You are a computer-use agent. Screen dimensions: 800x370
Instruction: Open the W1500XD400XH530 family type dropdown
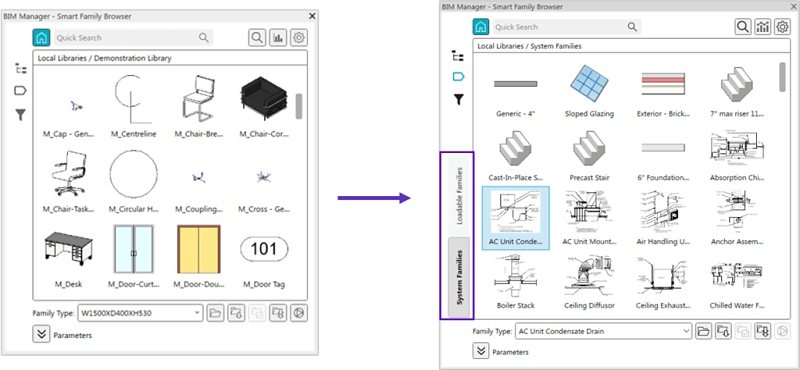[140, 313]
